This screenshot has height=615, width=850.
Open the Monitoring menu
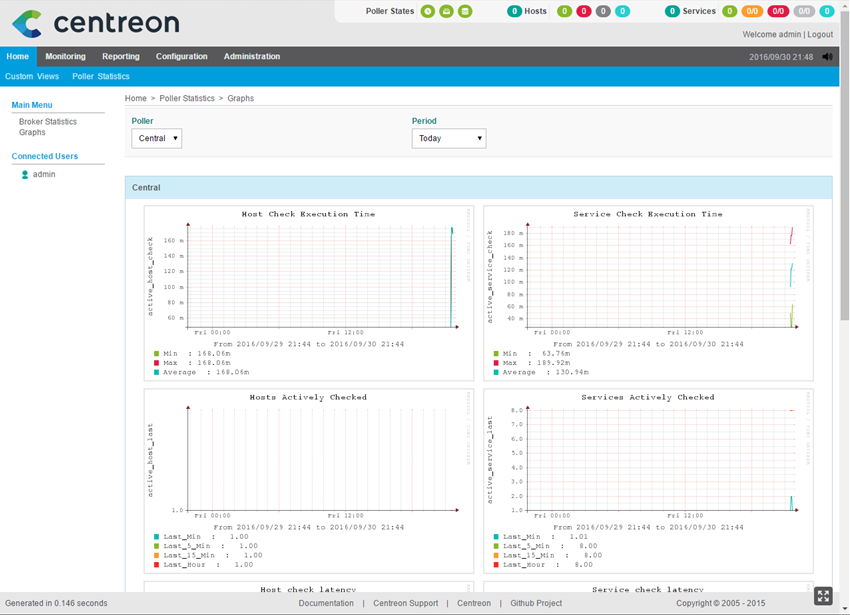pyautogui.click(x=65, y=57)
